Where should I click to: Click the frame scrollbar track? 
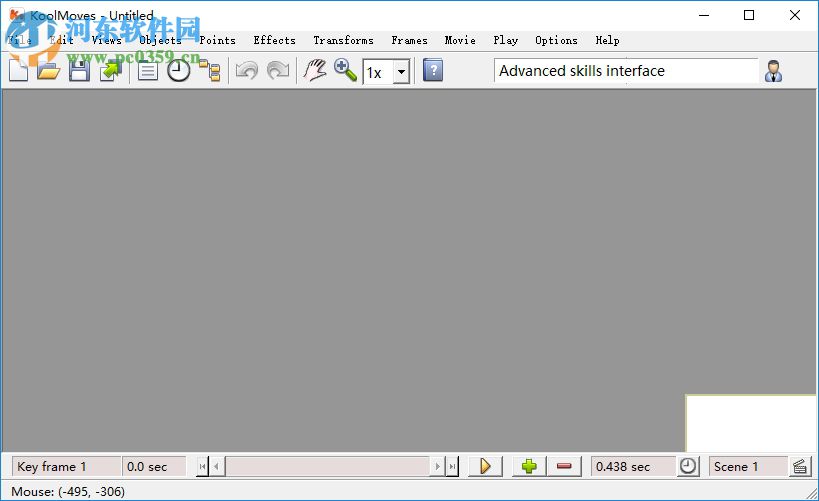pos(327,467)
